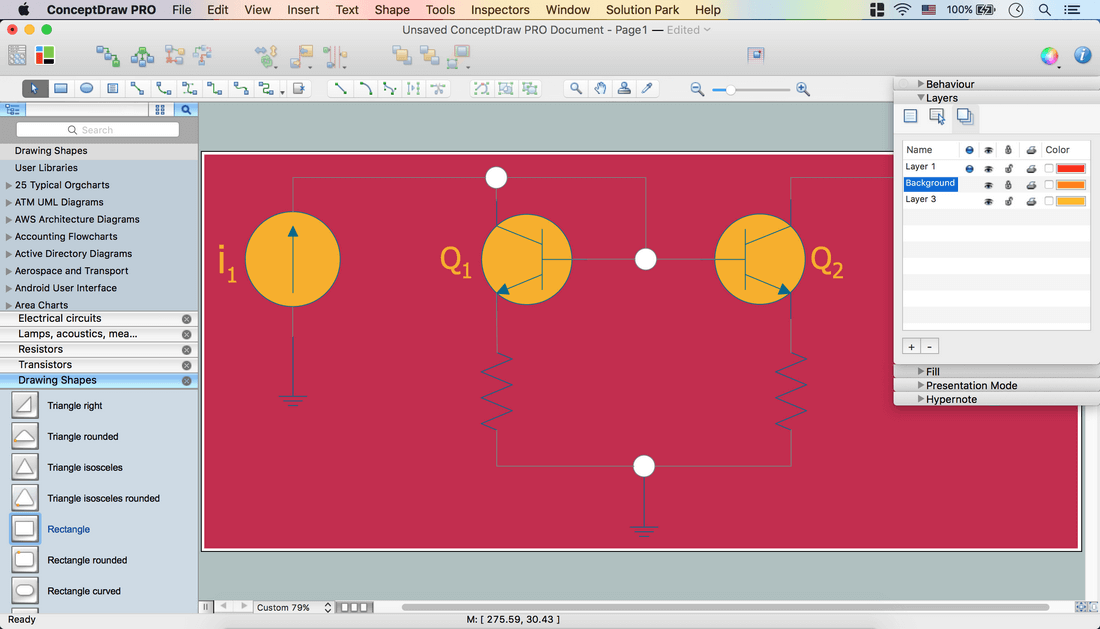Screen dimensions: 1100x629
Task: Activate the Hand pan tool
Action: point(600,89)
